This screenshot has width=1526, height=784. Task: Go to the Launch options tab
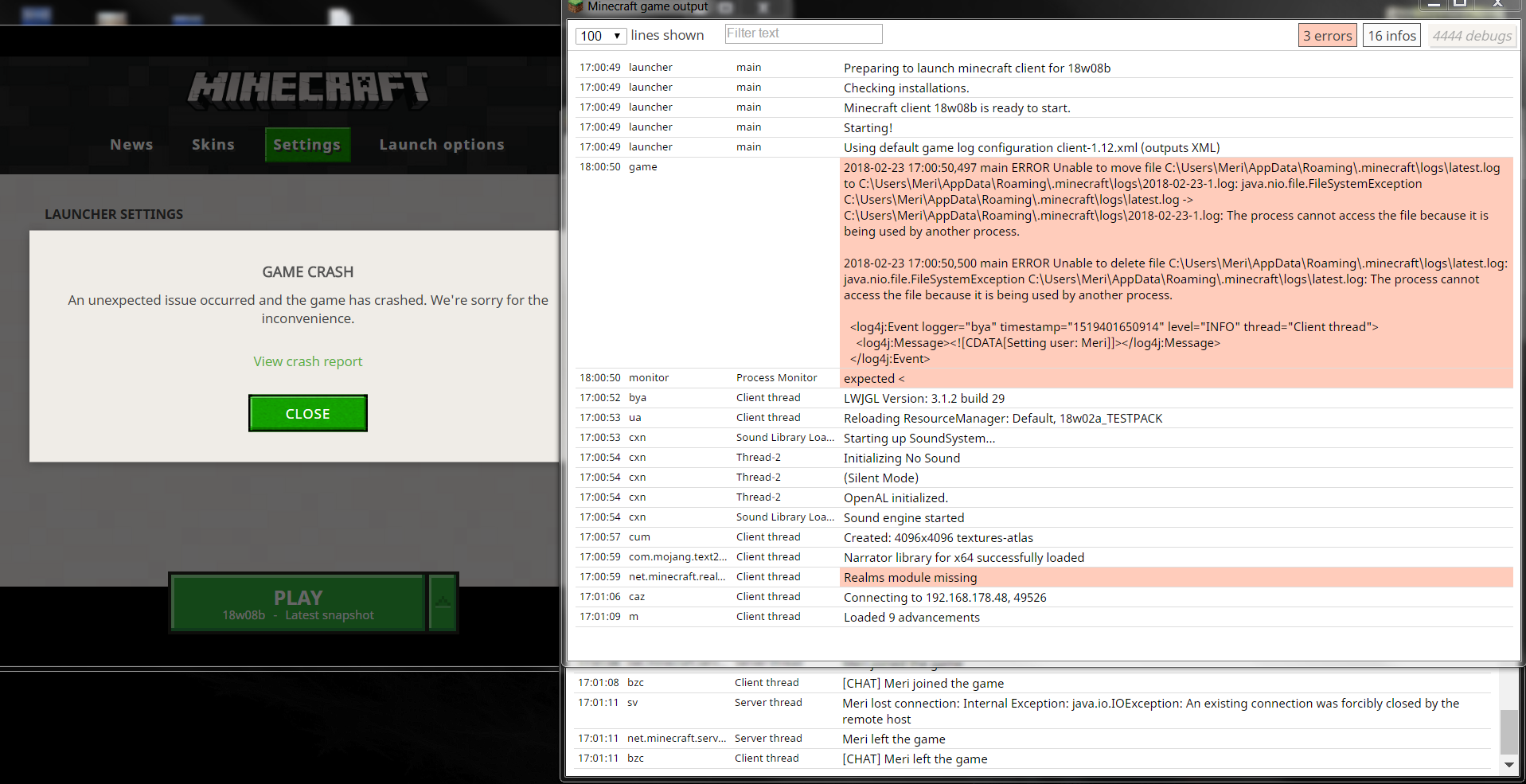tap(442, 145)
